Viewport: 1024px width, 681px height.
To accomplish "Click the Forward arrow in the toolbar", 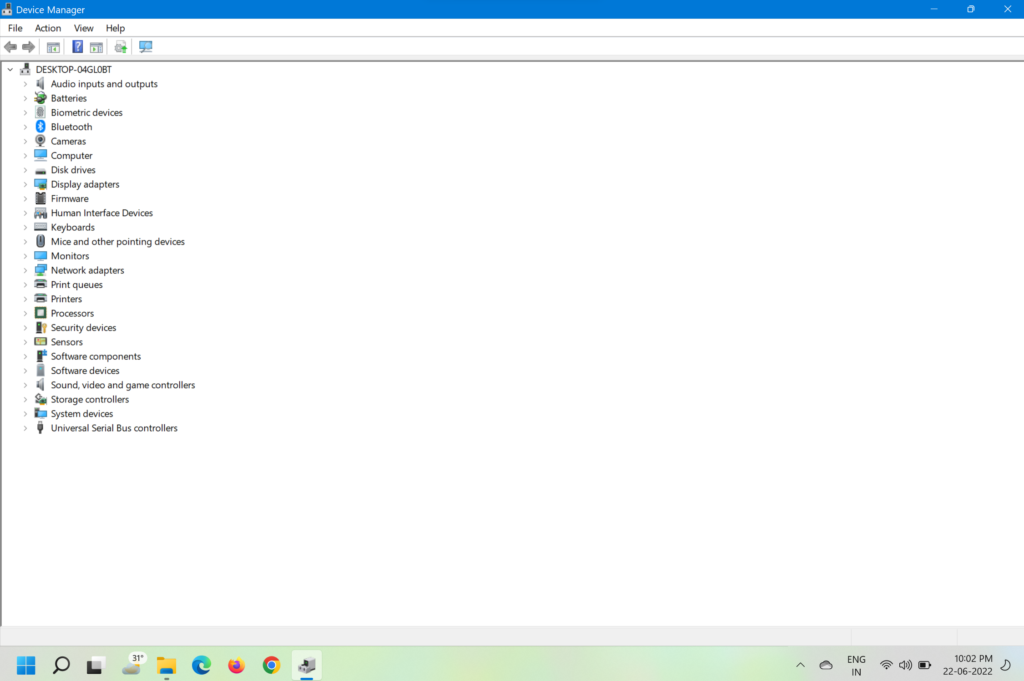I will (x=28, y=47).
